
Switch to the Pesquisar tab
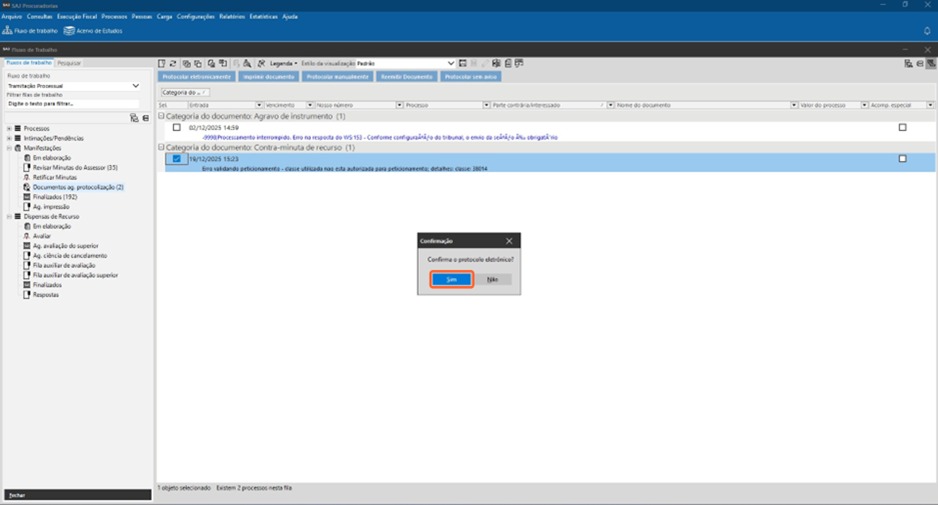69,63
